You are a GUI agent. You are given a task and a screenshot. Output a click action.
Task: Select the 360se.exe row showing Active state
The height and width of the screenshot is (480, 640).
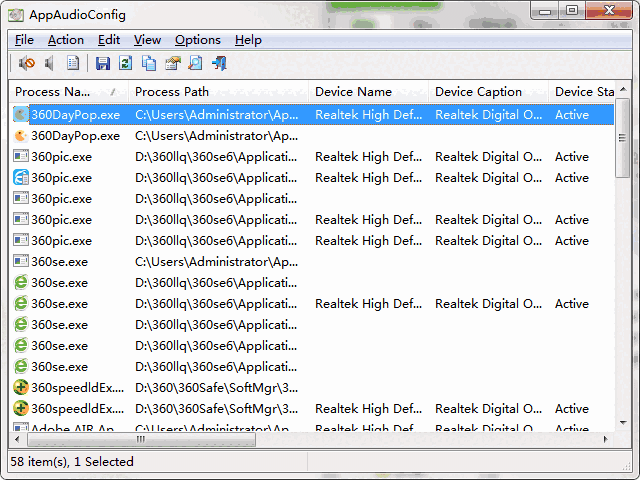pos(312,304)
